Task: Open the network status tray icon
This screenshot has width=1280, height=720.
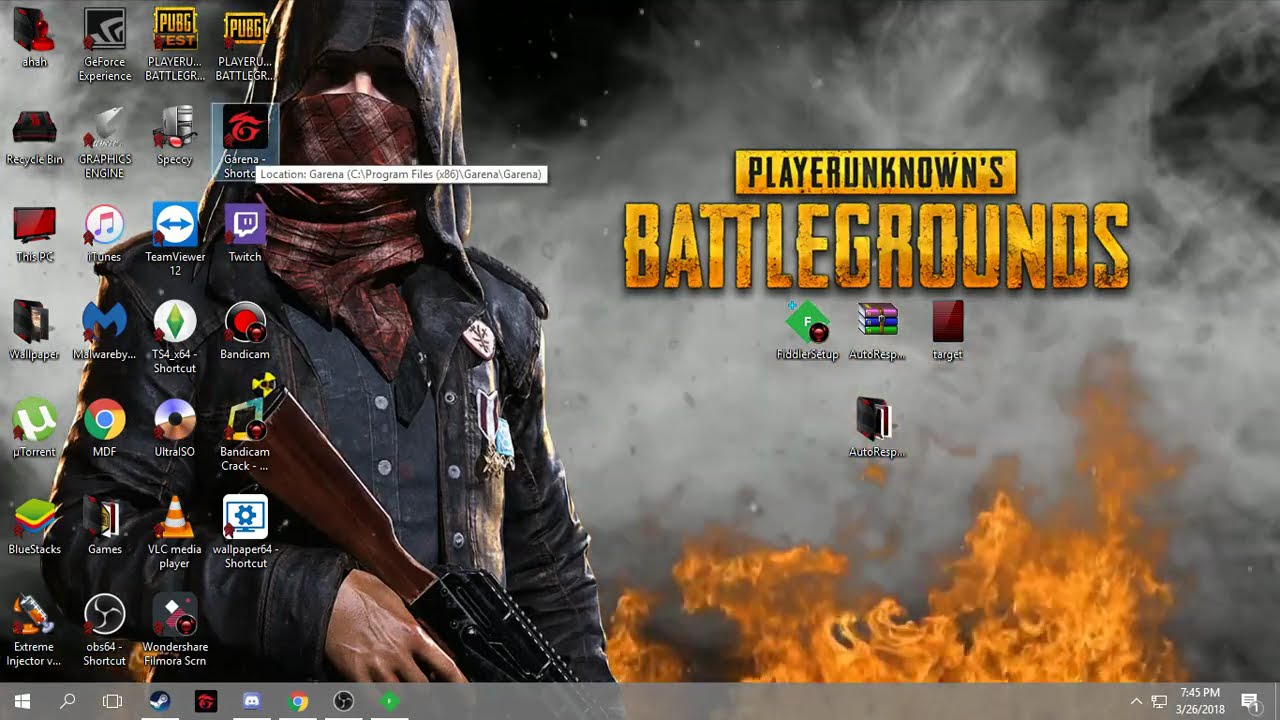Action: click(1159, 701)
